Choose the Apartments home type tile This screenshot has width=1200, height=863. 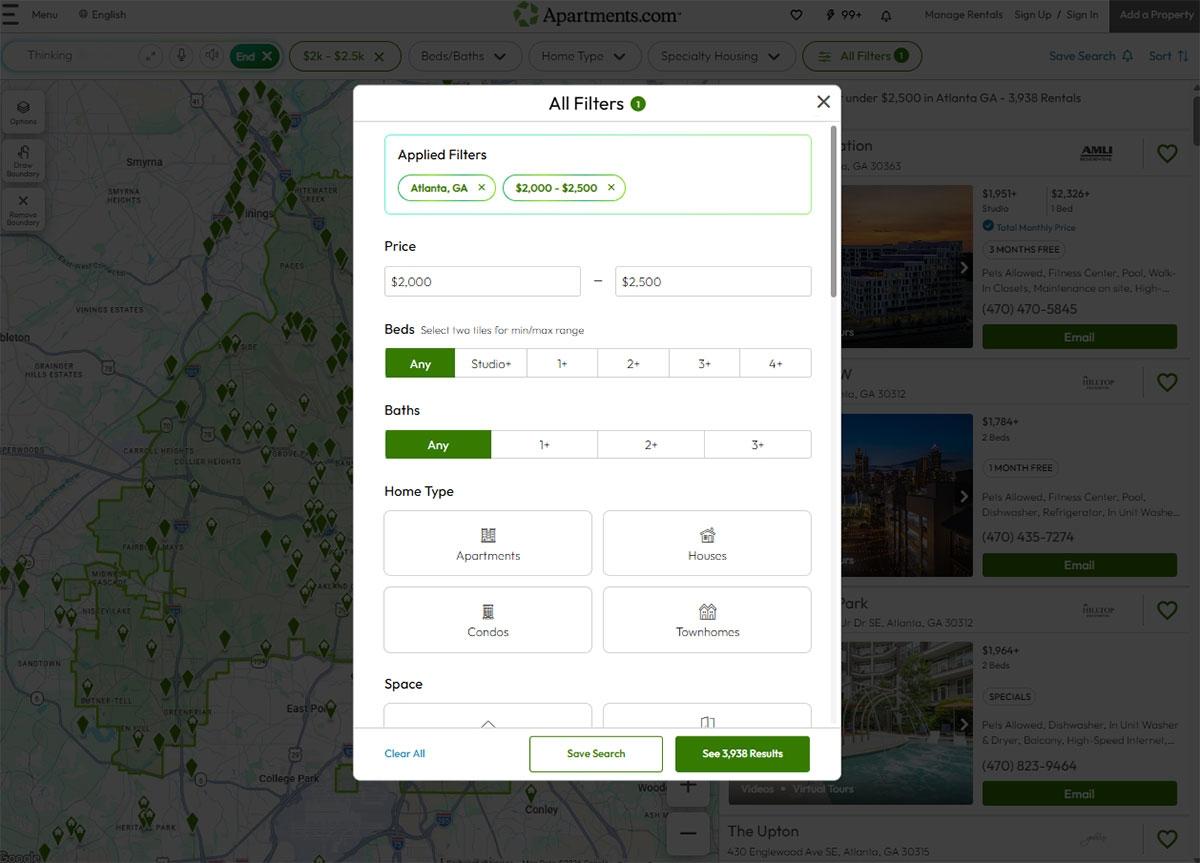click(488, 543)
